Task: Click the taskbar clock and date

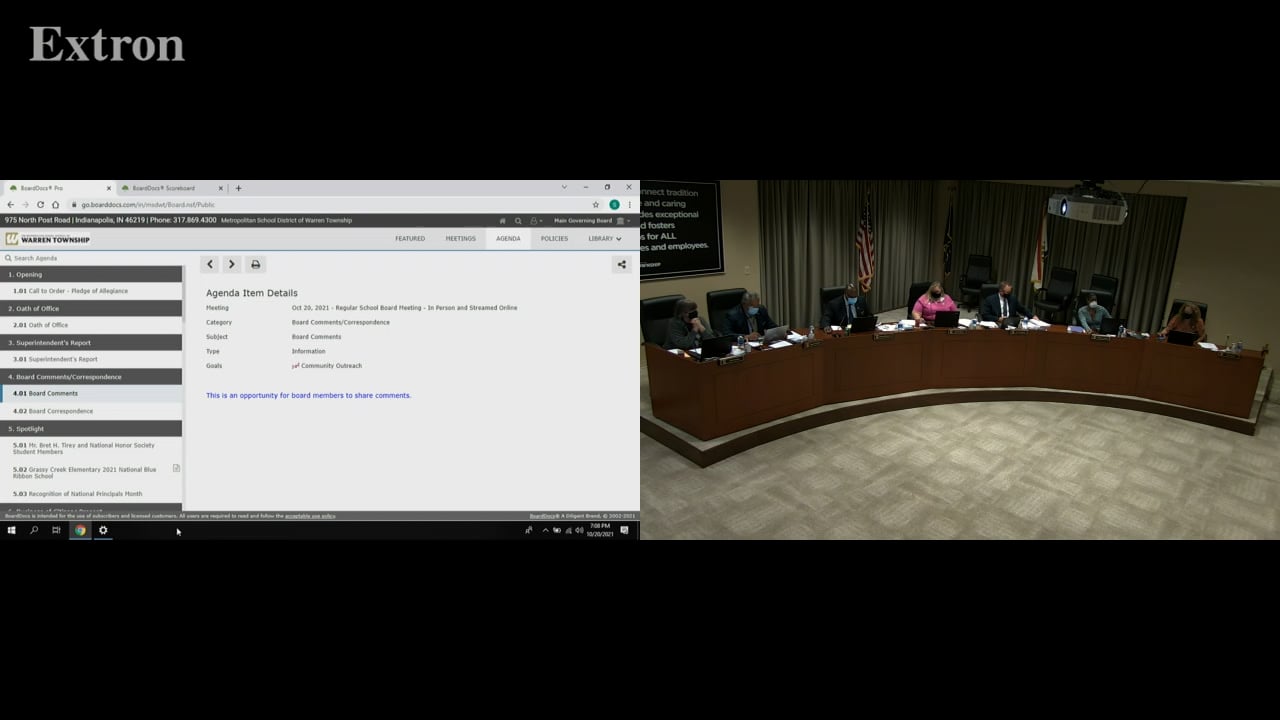Action: point(600,530)
